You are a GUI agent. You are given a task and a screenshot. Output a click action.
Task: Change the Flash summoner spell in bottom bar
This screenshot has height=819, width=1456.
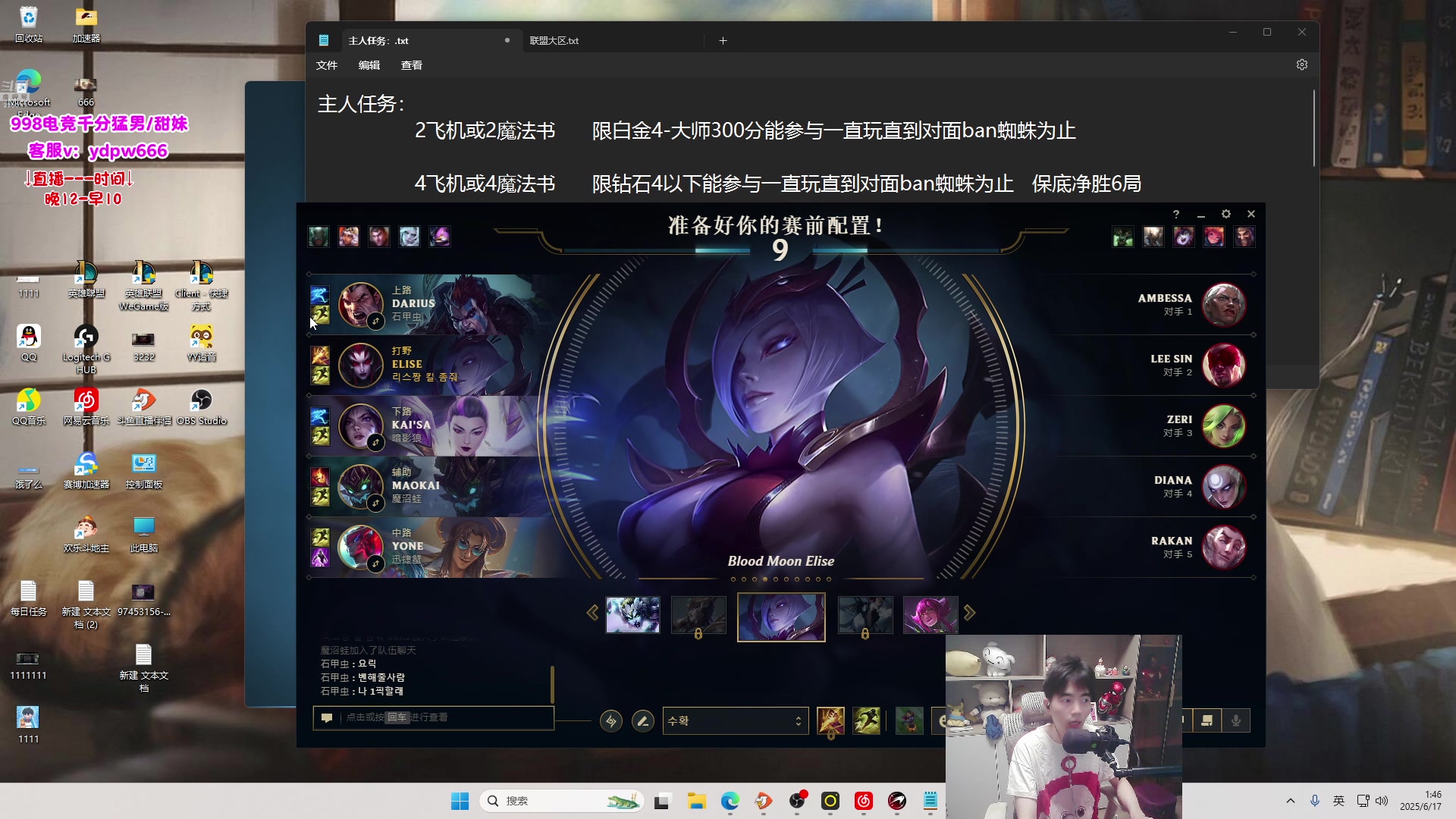click(x=866, y=720)
